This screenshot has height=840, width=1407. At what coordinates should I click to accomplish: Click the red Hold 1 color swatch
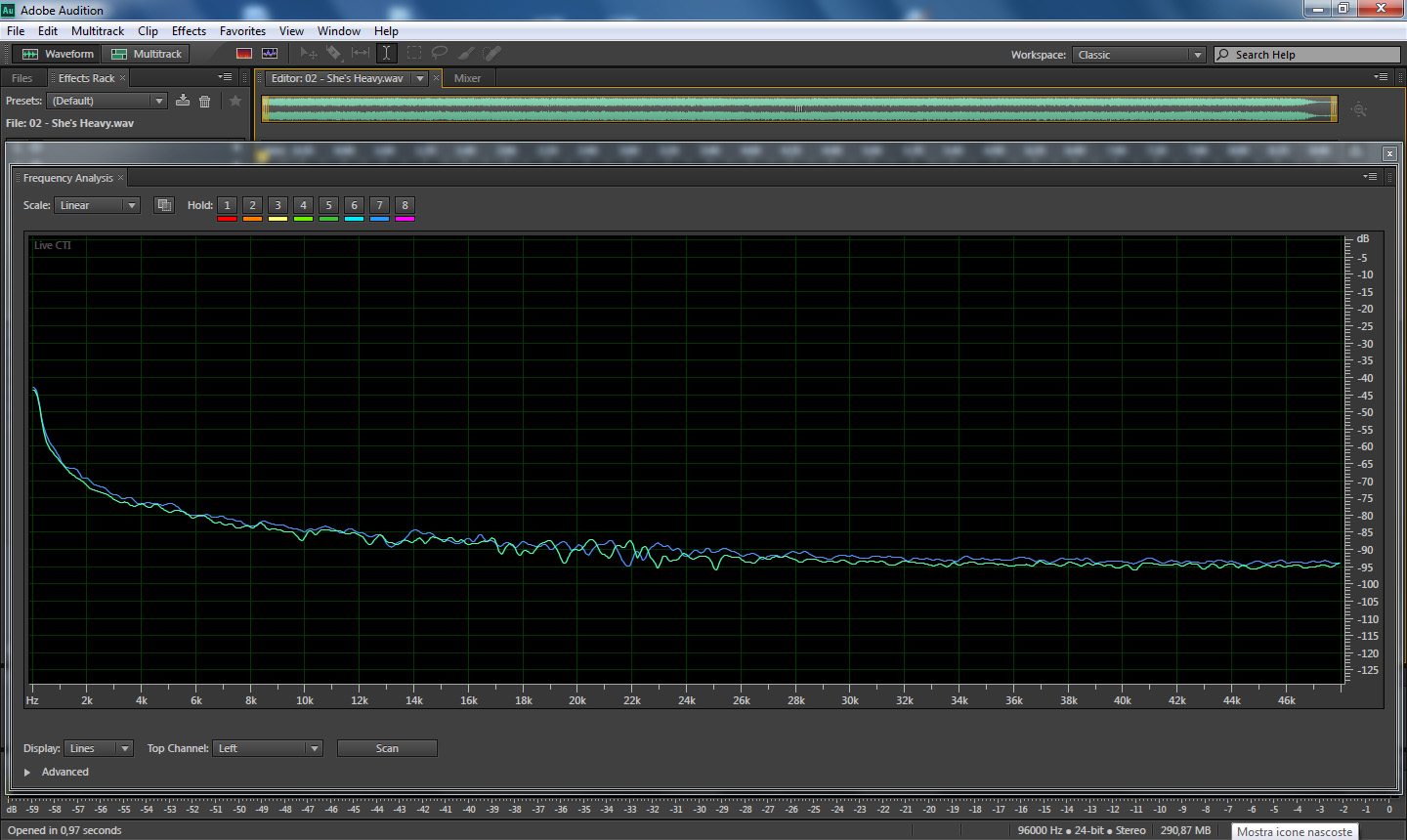tap(228, 219)
